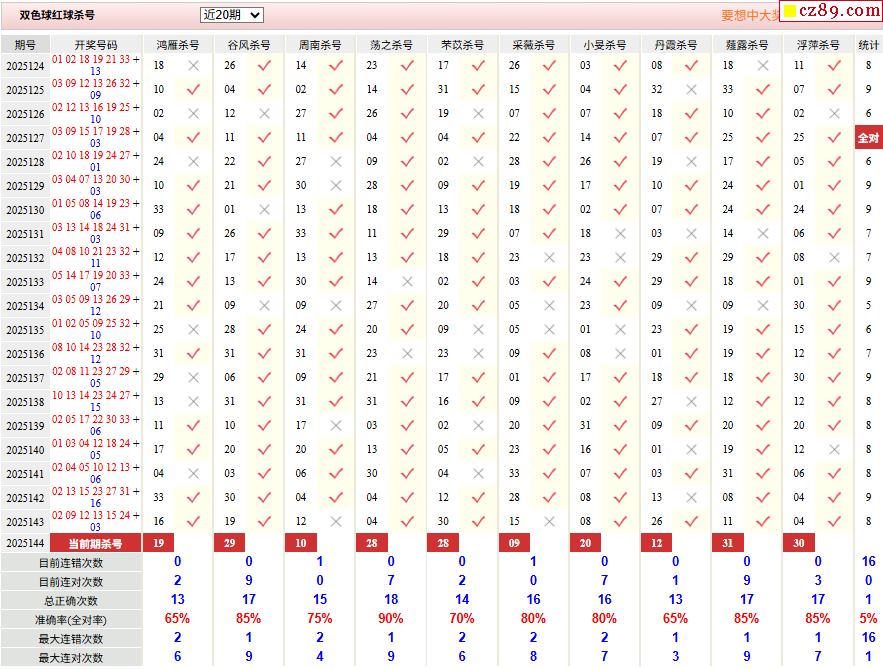Click cross mark for 周南杀号 in period 2025128

(335, 162)
